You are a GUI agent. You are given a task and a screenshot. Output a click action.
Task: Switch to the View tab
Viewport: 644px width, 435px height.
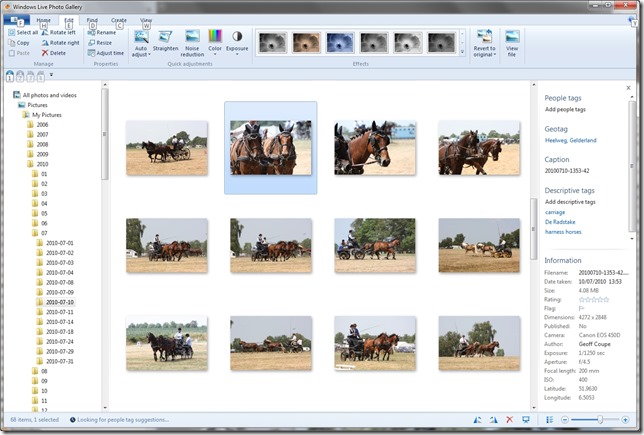pyautogui.click(x=146, y=20)
